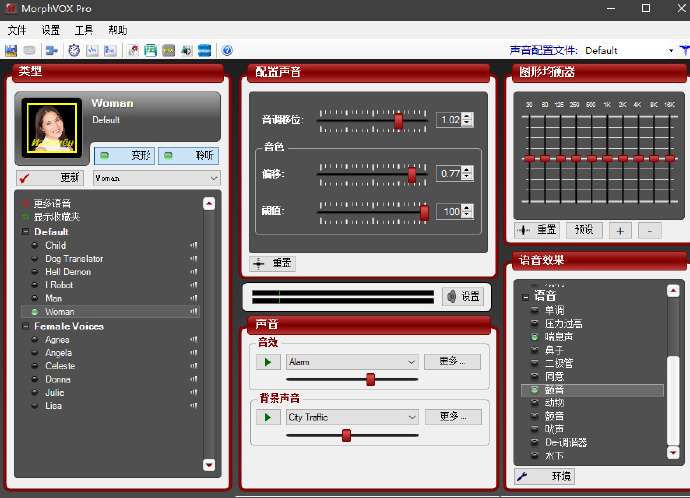Click the 更多 button next to Alarm

(452, 362)
